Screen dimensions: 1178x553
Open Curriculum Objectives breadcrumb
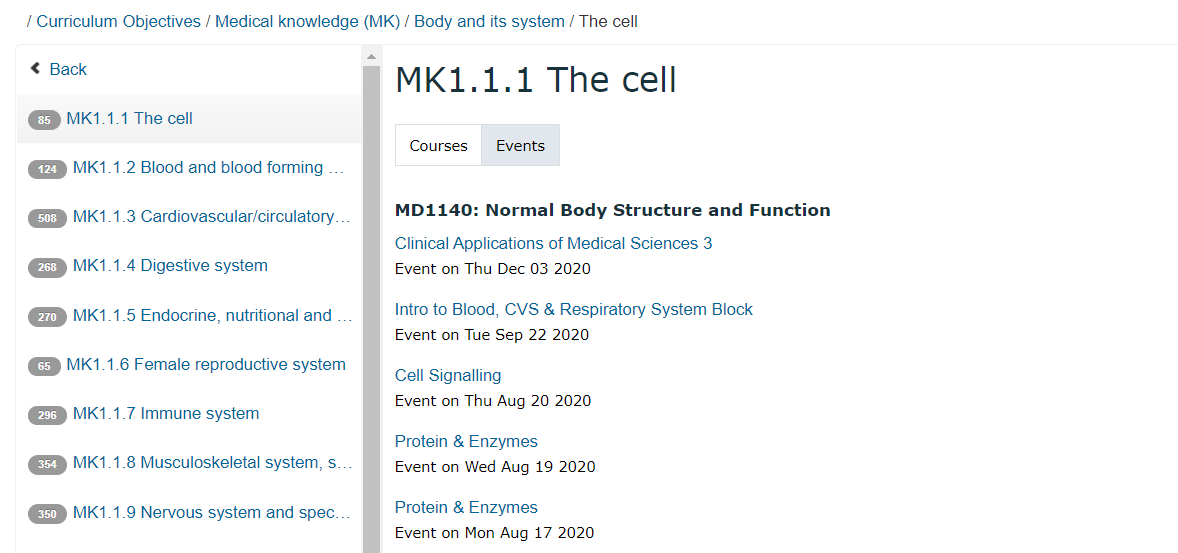coord(119,21)
